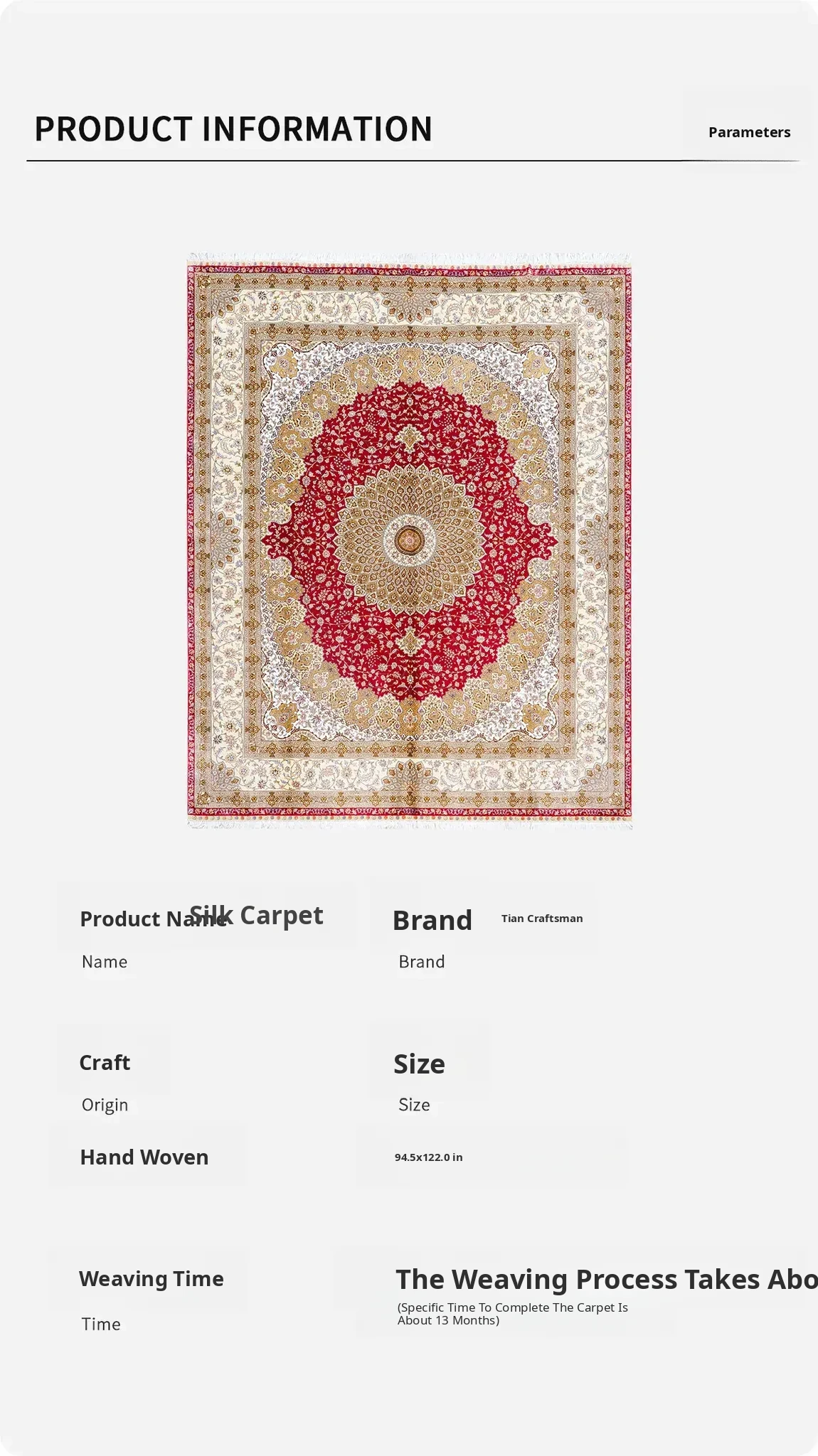Select the Tian Craftsman brand value
Image resolution: width=818 pixels, height=1456 pixels.
(542, 919)
